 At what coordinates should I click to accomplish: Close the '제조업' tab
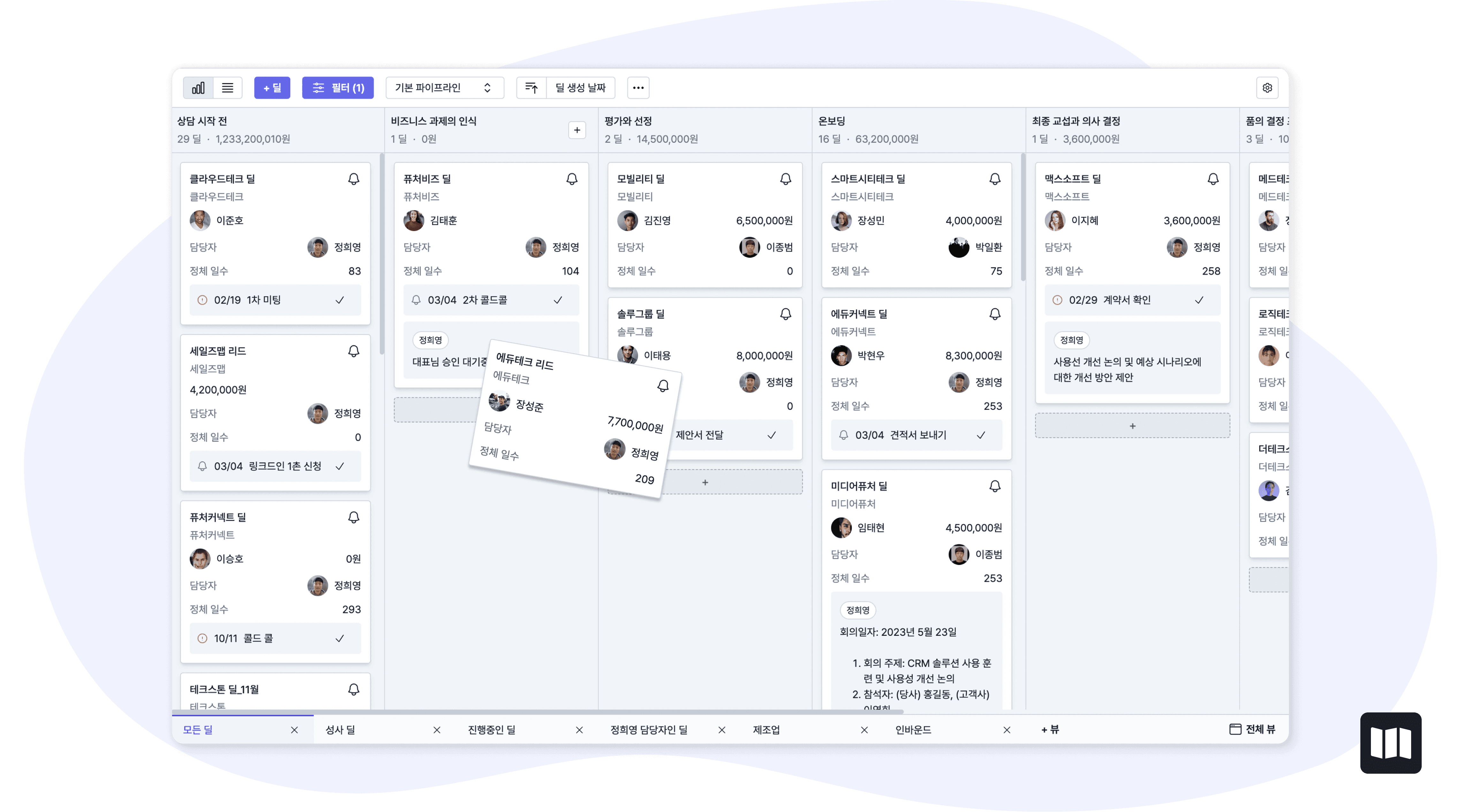click(x=864, y=730)
